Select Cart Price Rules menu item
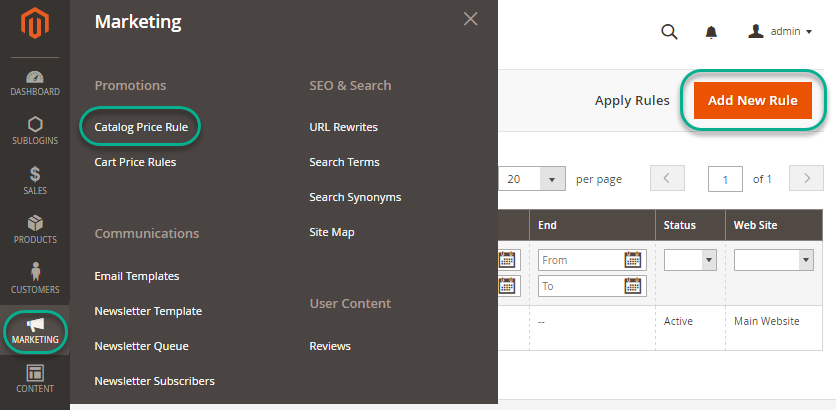The width and height of the screenshot is (836, 410). pos(135,162)
